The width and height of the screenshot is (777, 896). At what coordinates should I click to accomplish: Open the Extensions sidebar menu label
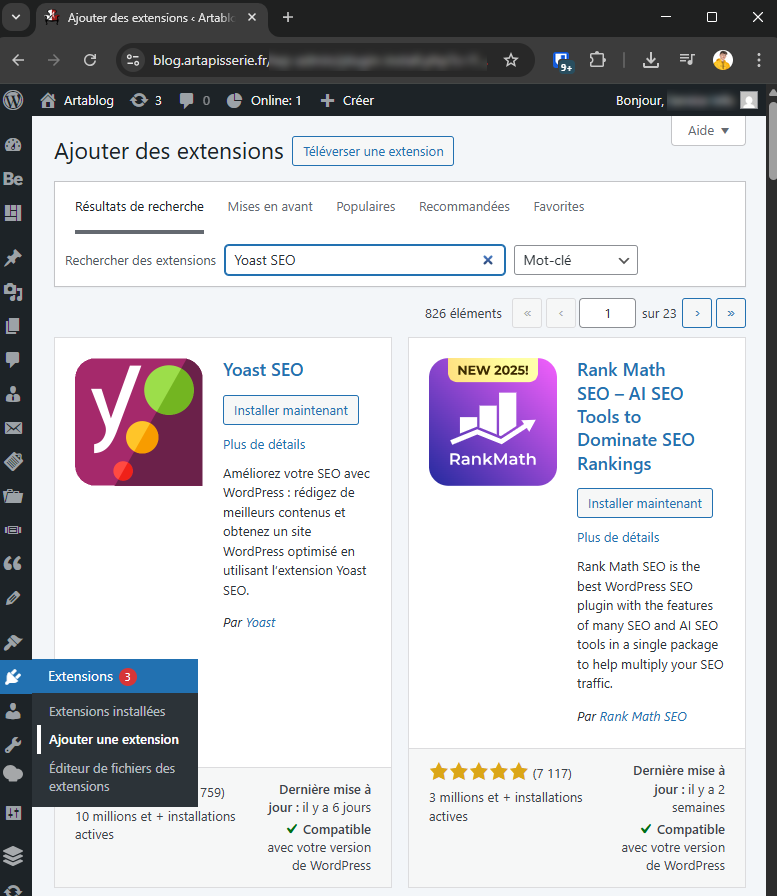81,677
